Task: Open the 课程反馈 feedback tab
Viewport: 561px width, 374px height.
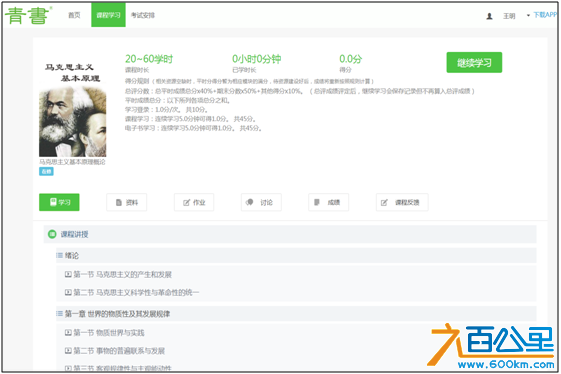Action: 402,203
